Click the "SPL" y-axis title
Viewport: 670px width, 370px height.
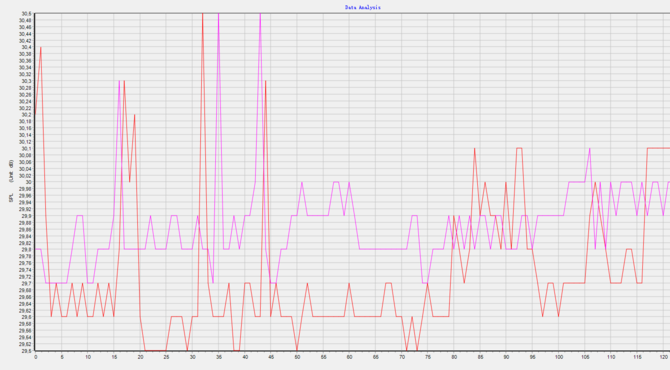click(x=11, y=198)
